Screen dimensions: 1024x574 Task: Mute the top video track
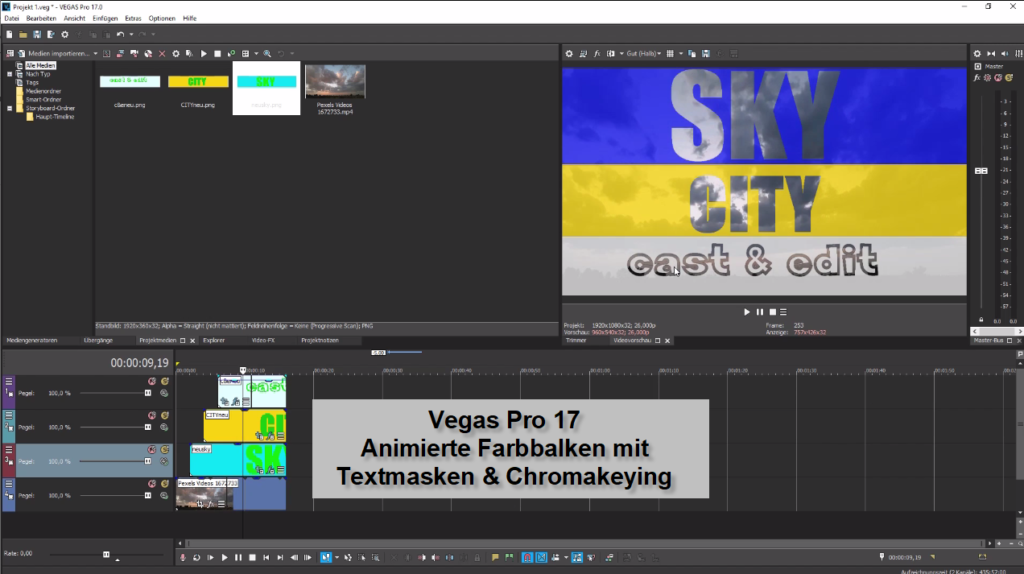[152, 381]
